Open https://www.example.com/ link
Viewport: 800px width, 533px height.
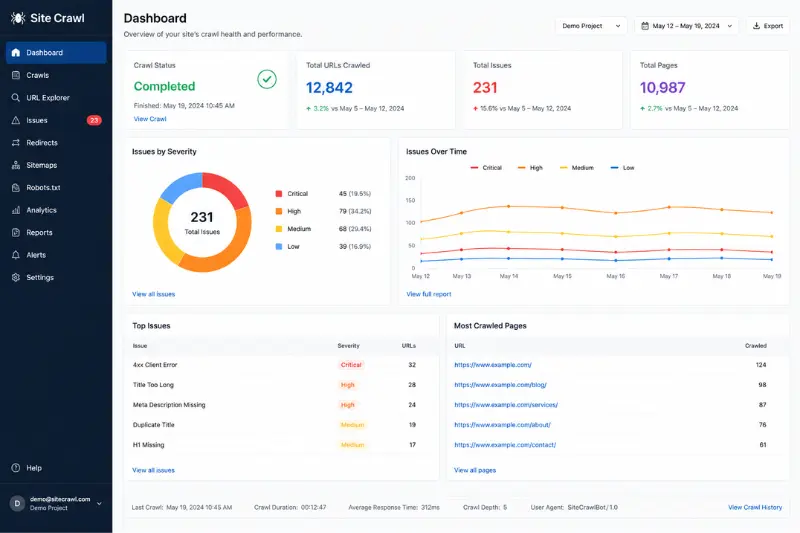tap(493, 365)
